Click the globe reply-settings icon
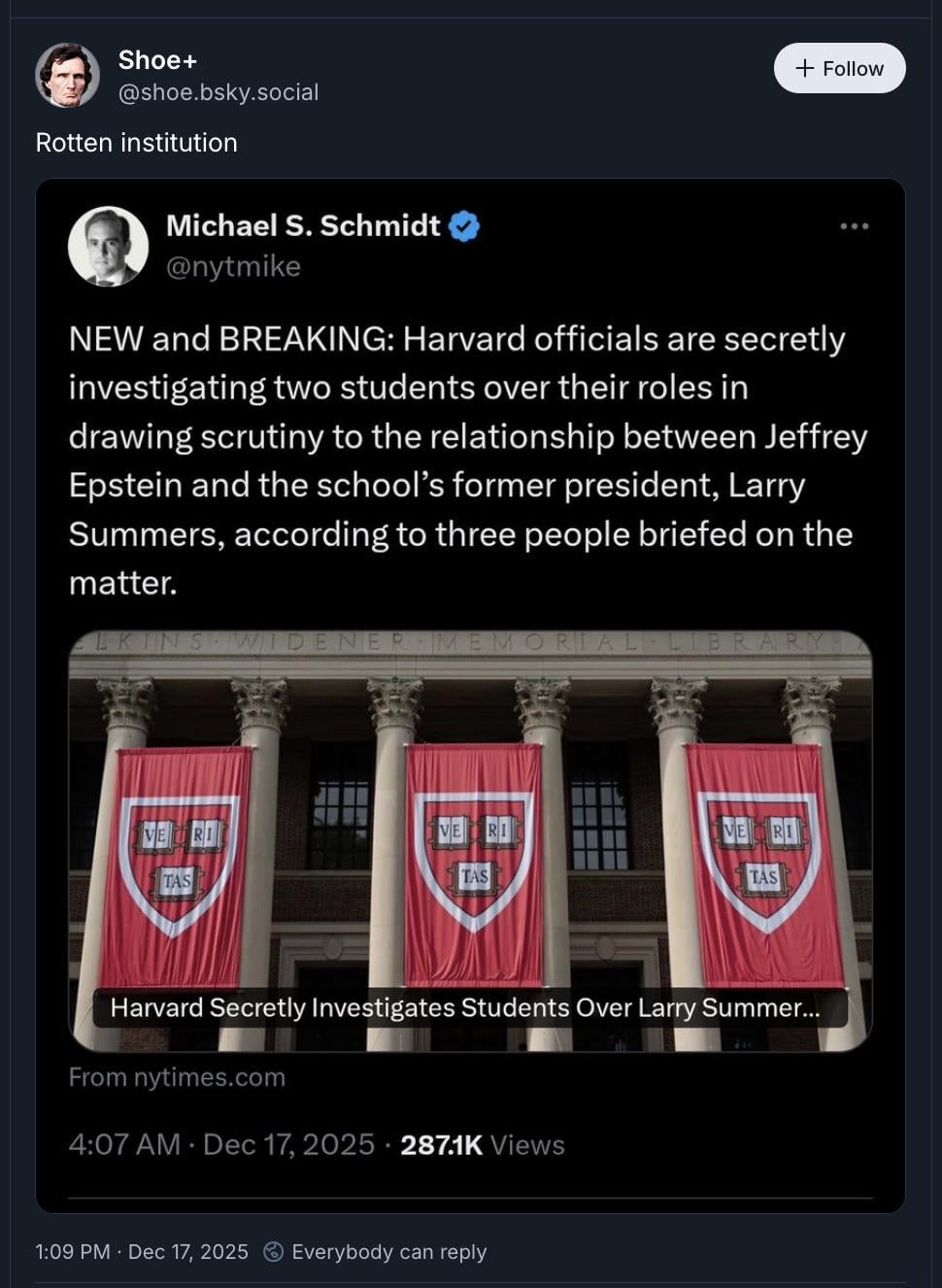 coord(274,1252)
